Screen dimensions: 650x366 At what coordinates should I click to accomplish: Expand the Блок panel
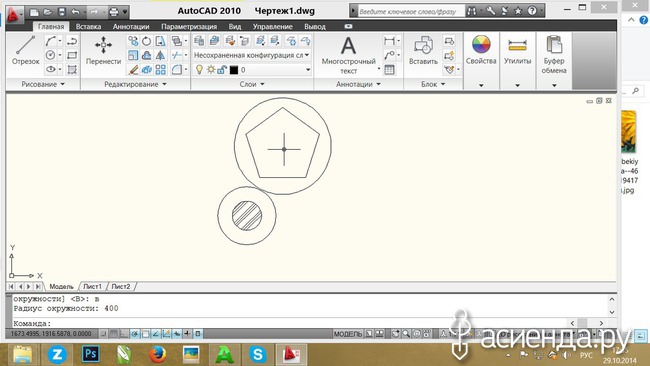coord(433,84)
